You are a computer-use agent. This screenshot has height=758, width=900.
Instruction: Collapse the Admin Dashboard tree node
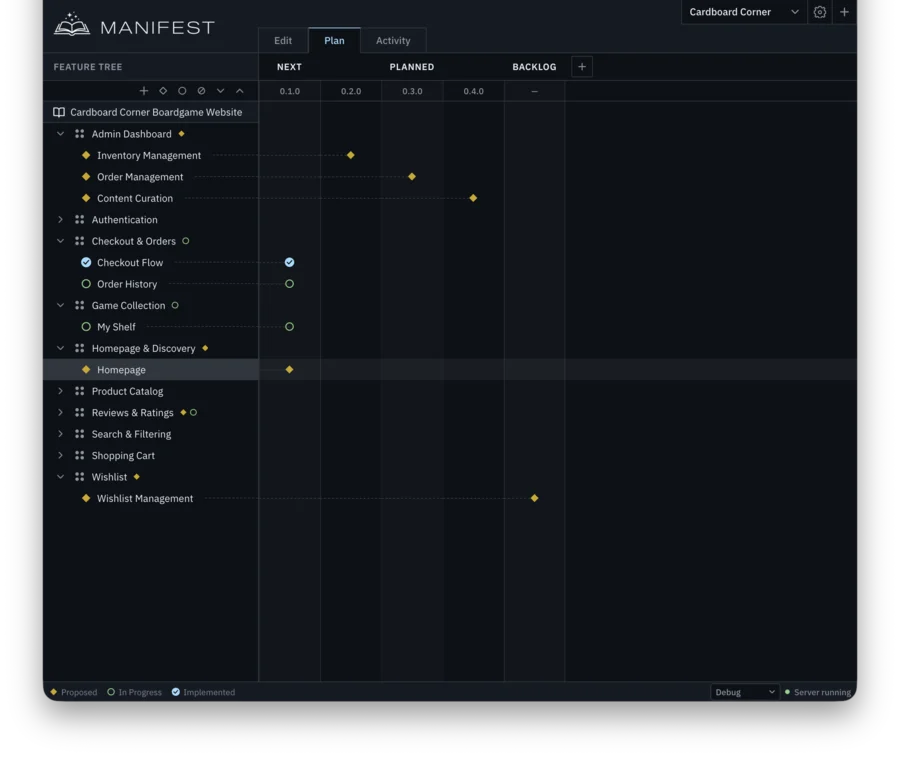(x=60, y=133)
